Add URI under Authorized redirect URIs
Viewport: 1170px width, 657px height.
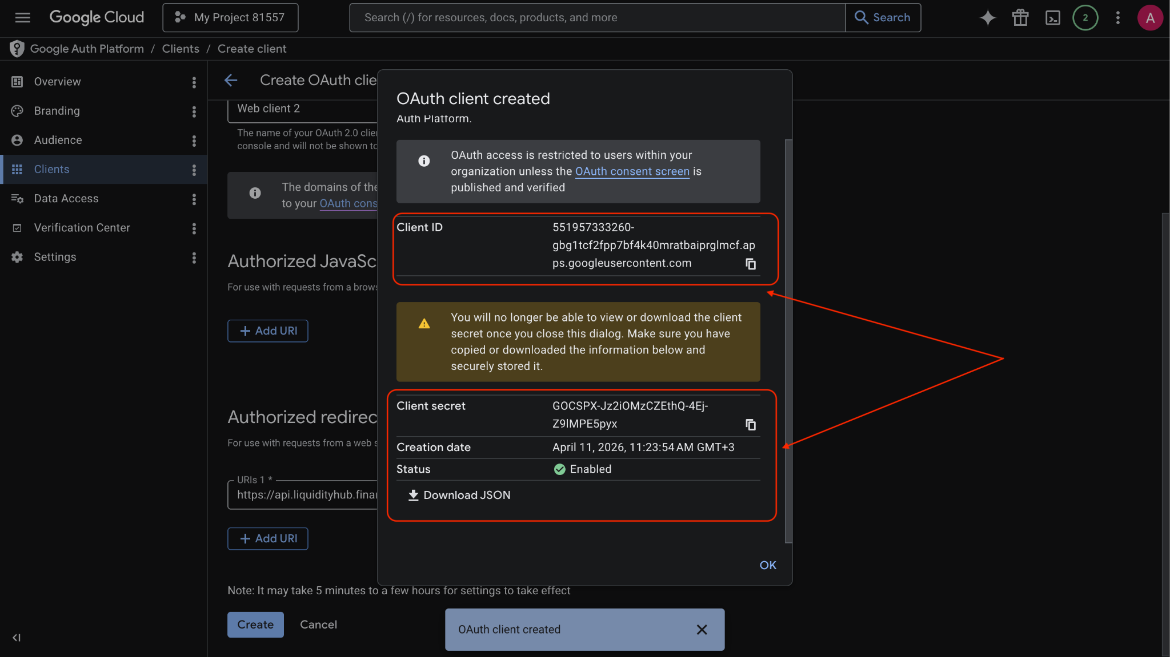[268, 538]
